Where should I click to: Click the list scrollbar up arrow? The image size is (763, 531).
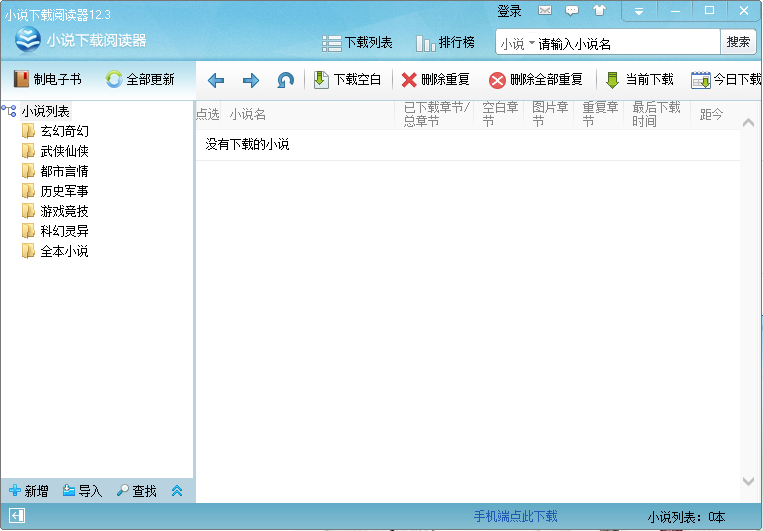[x=748, y=123]
